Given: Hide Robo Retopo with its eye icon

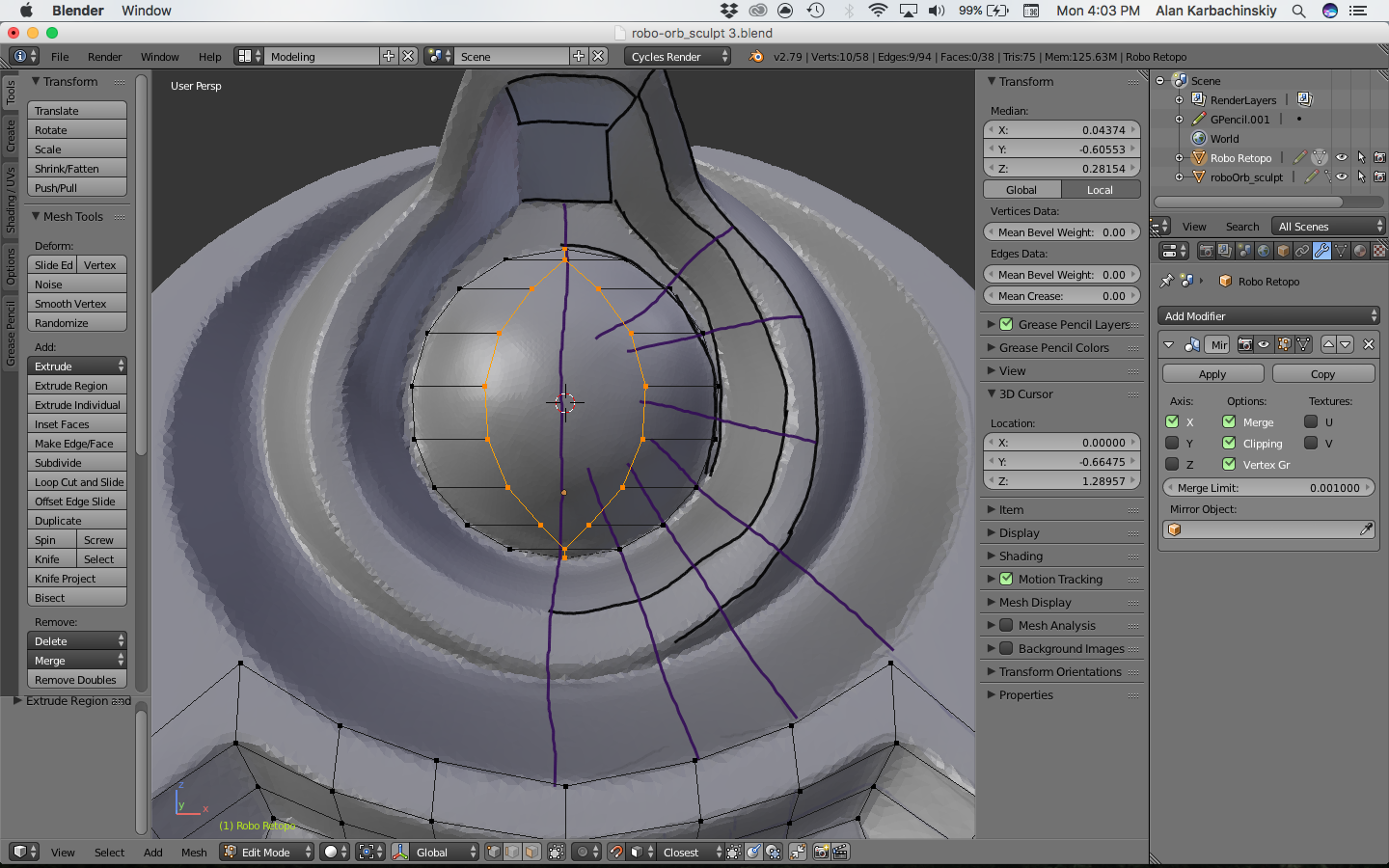Looking at the screenshot, I should point(1341,157).
